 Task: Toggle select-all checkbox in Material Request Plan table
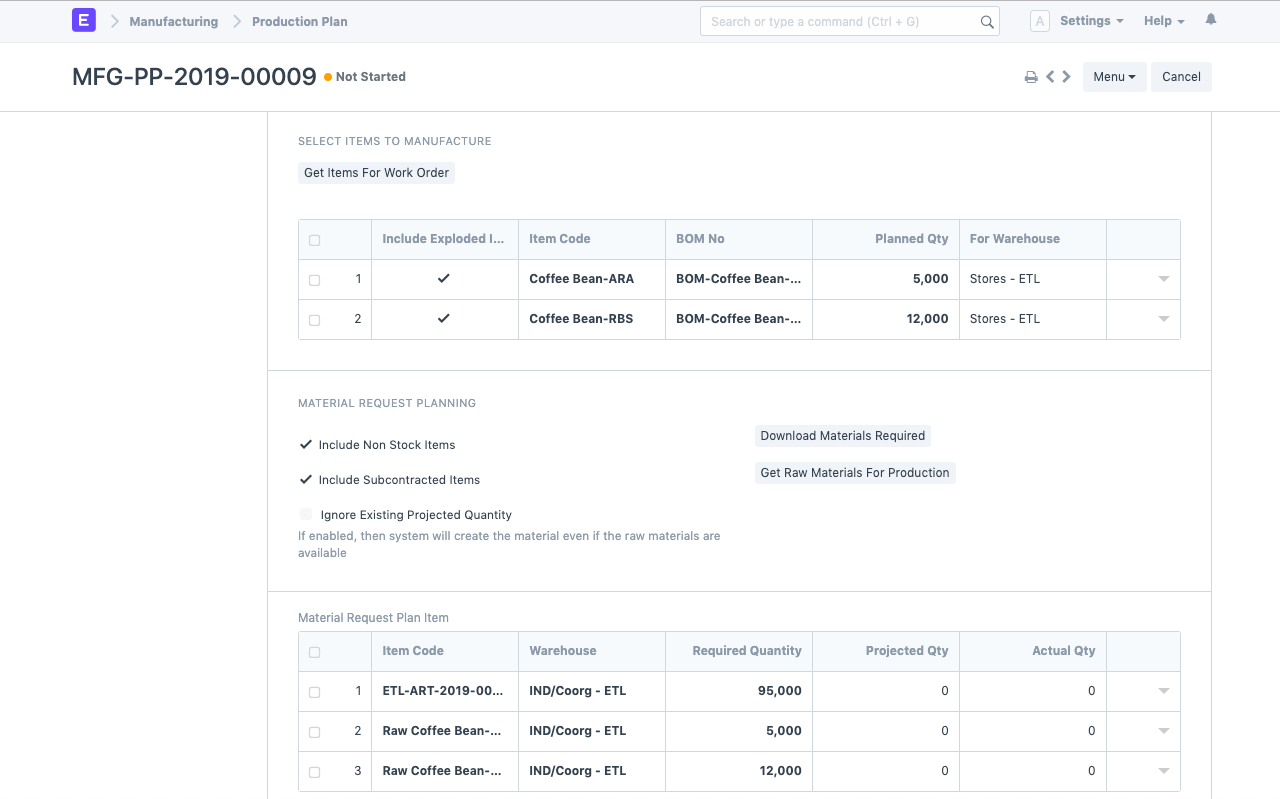(315, 652)
